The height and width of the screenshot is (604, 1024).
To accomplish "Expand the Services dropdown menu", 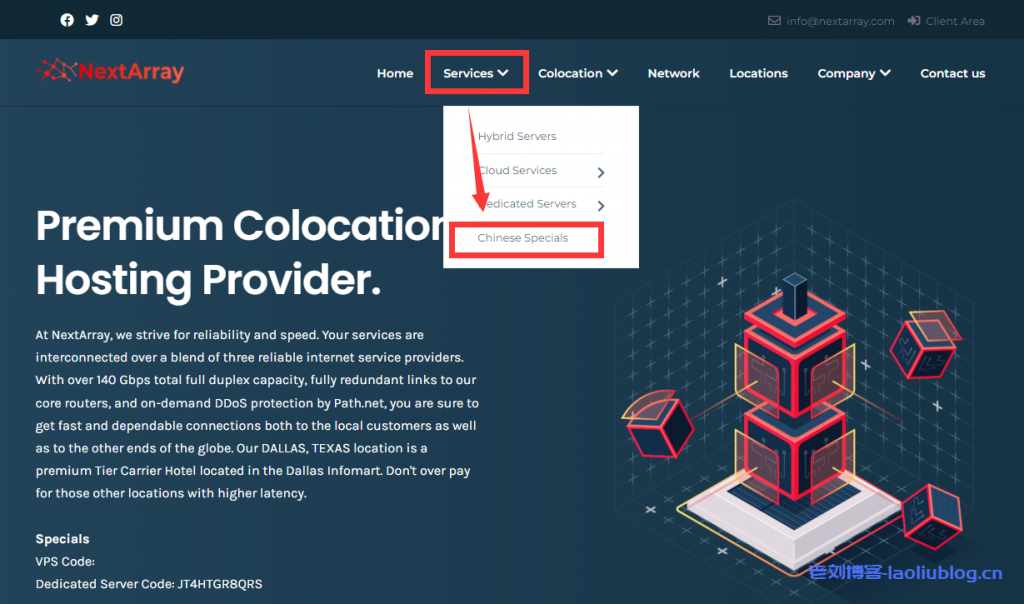I will (476, 73).
